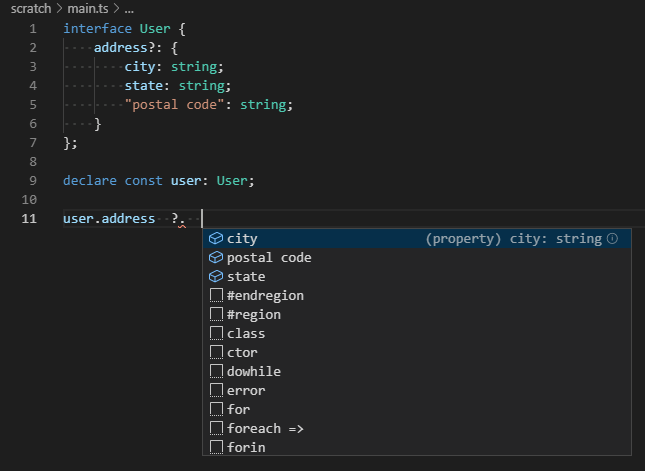Image resolution: width=645 pixels, height=471 pixels.
Task: Click the snippet icon beside foreach =>
Action: tap(216, 428)
